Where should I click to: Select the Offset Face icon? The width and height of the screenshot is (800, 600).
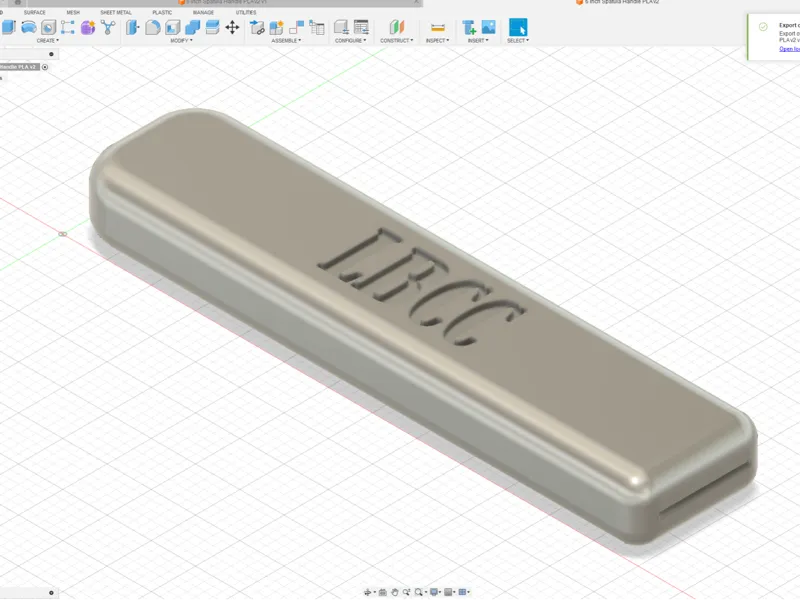(x=212, y=27)
